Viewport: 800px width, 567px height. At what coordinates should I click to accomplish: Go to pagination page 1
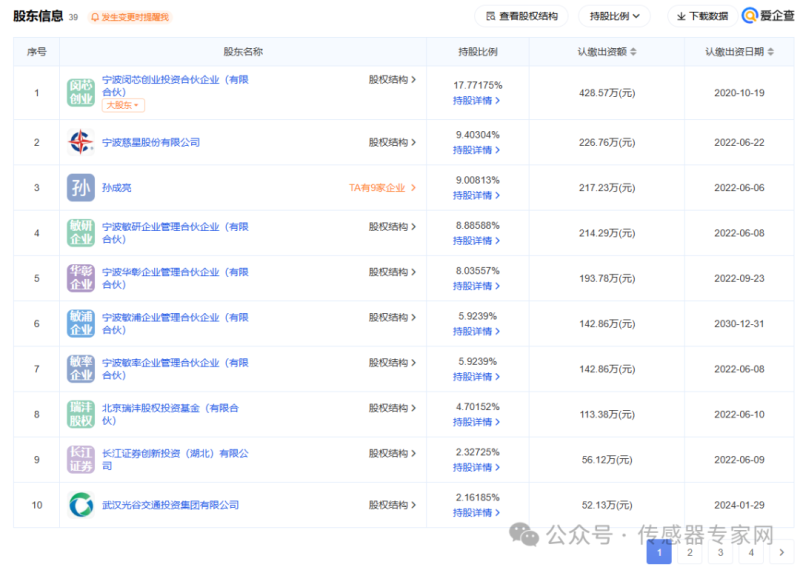point(659,552)
